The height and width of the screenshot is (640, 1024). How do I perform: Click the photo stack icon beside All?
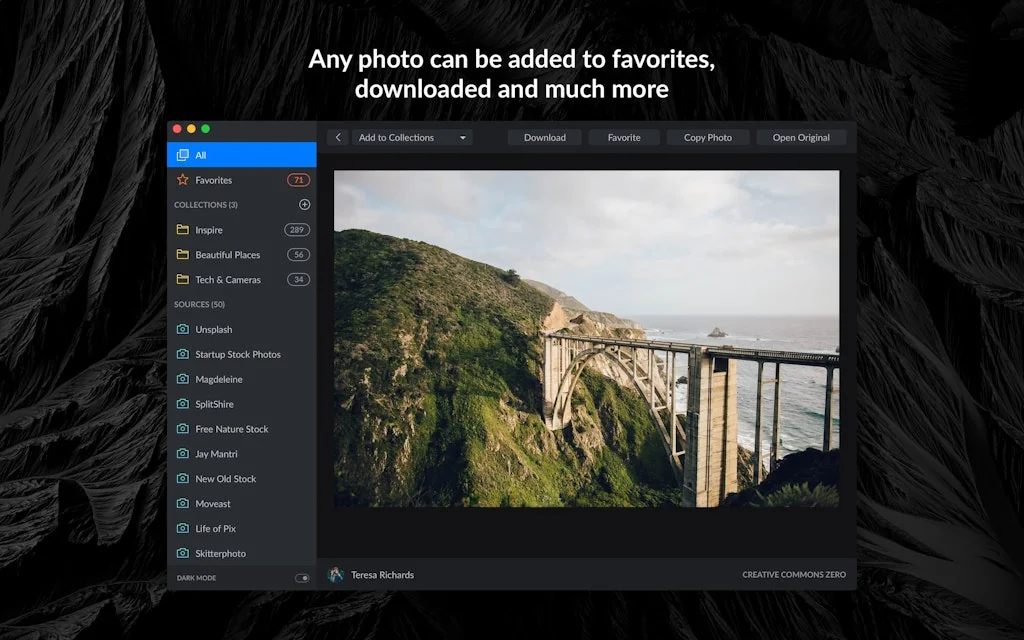[184, 155]
